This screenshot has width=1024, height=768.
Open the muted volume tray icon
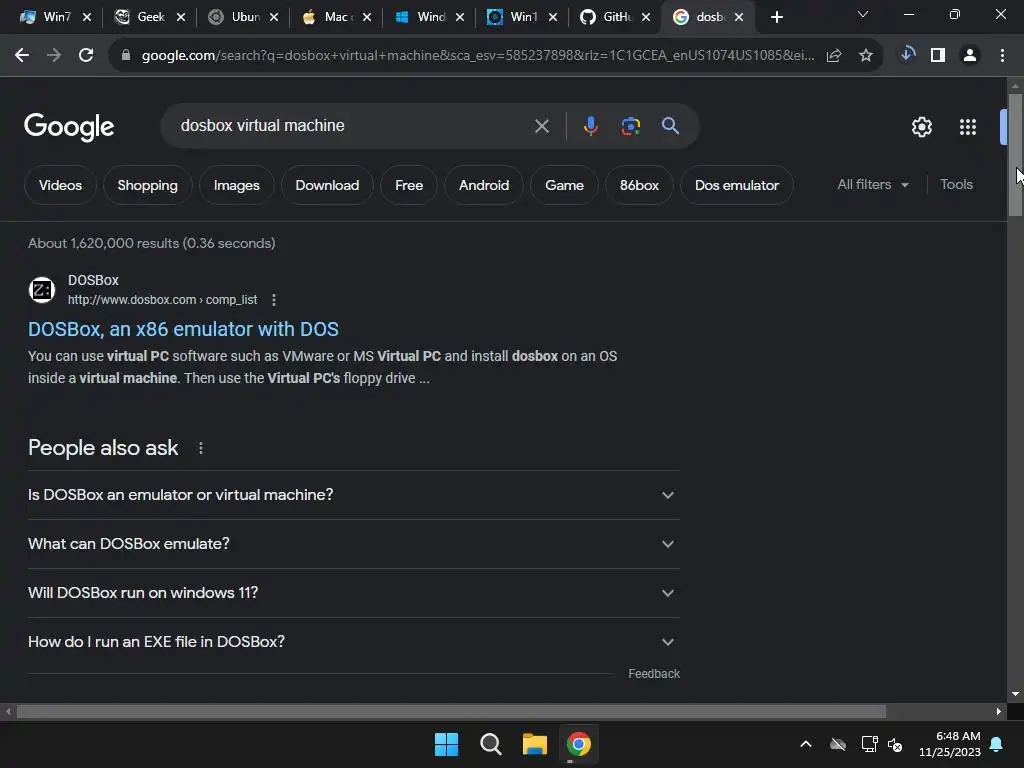pyautogui.click(x=895, y=744)
